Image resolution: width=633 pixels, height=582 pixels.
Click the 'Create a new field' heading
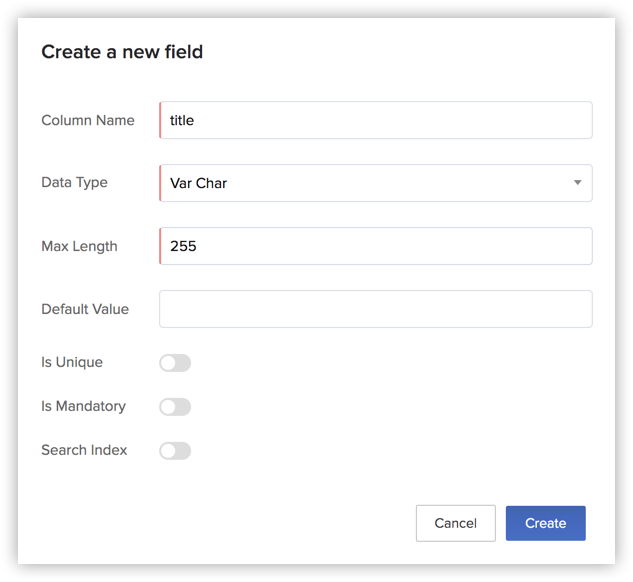click(x=122, y=52)
